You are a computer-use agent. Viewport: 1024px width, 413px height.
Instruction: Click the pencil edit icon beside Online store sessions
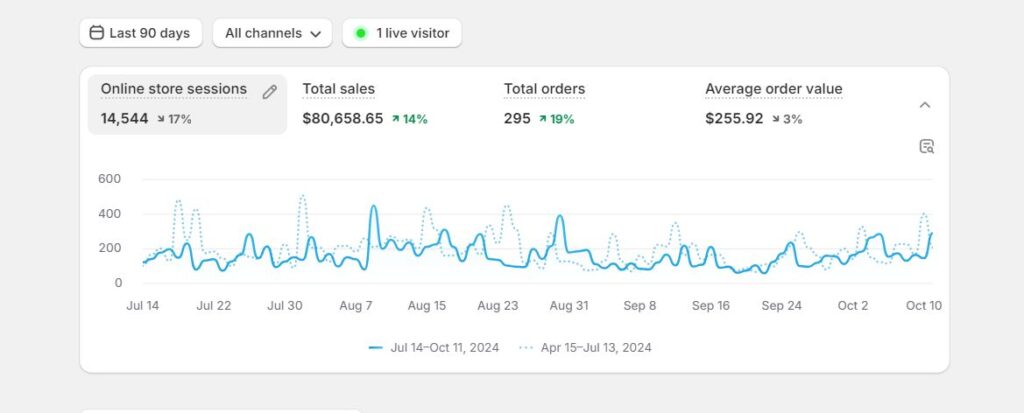pyautogui.click(x=269, y=92)
